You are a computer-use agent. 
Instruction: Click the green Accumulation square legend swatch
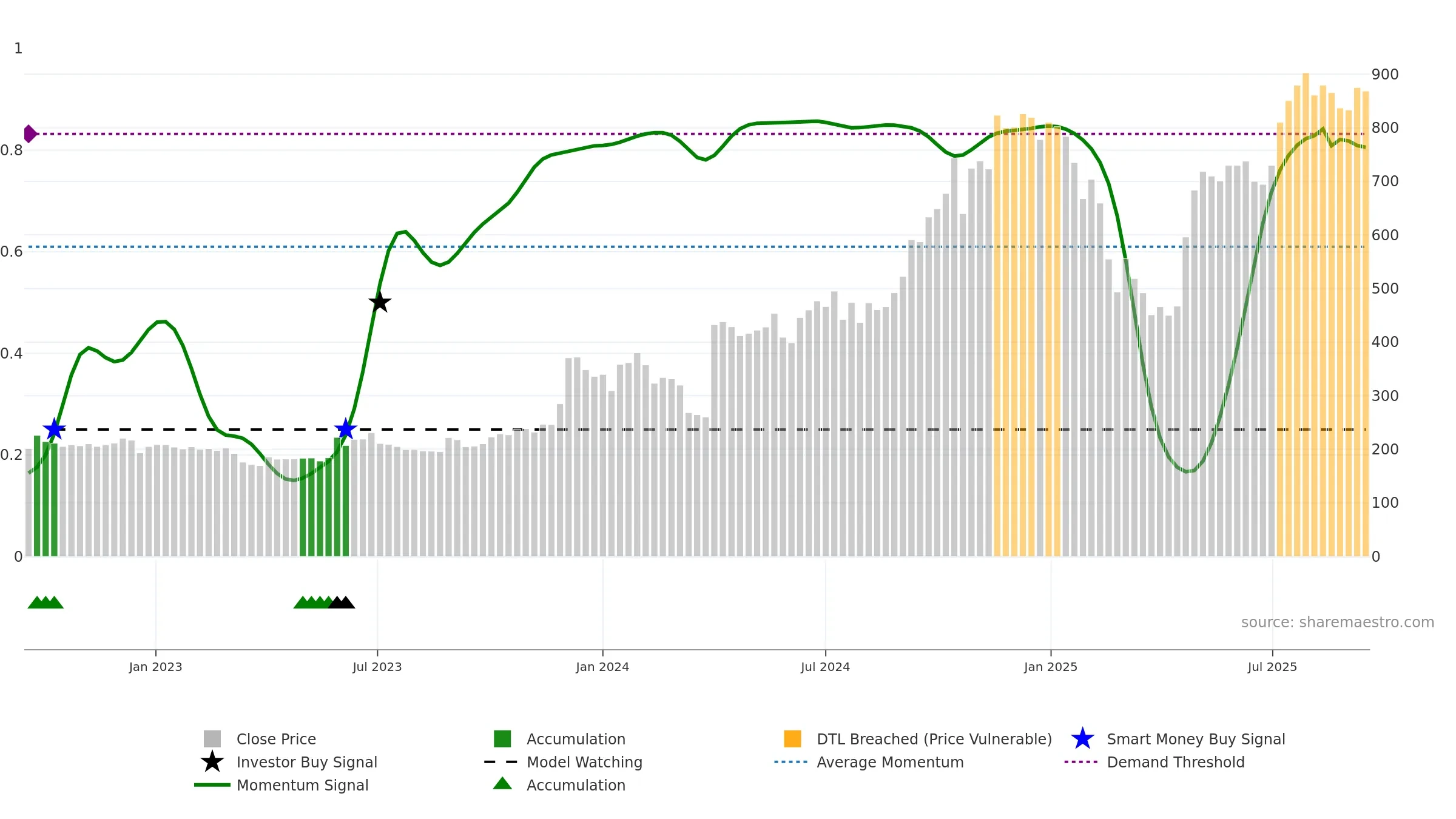[502, 739]
